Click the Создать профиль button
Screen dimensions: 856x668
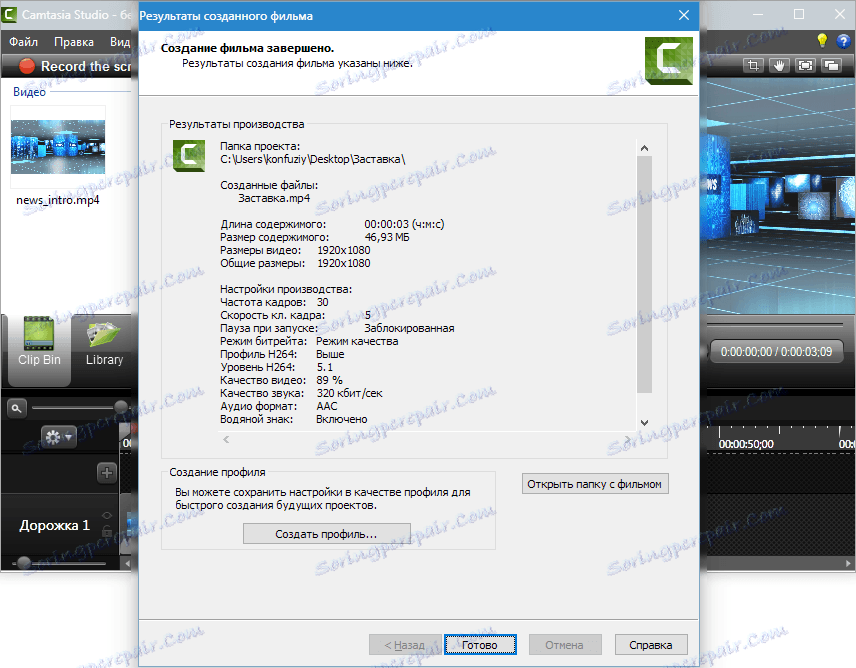pos(325,533)
